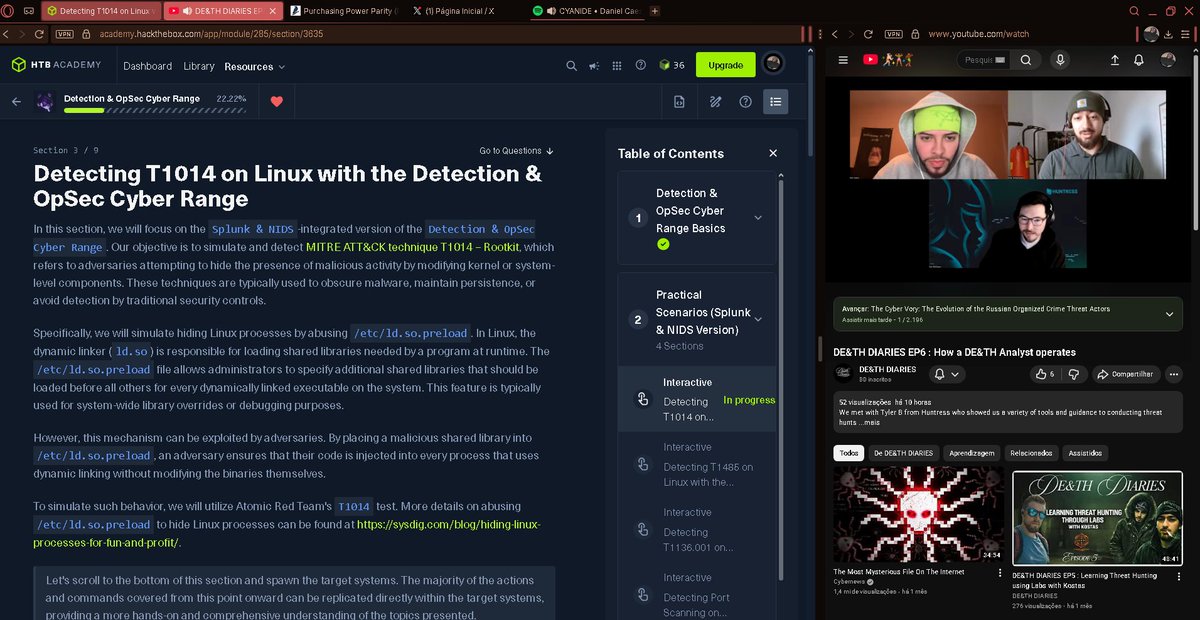
Task: Like the DE&TH DIARIES EP6 video
Action: coord(1045,374)
